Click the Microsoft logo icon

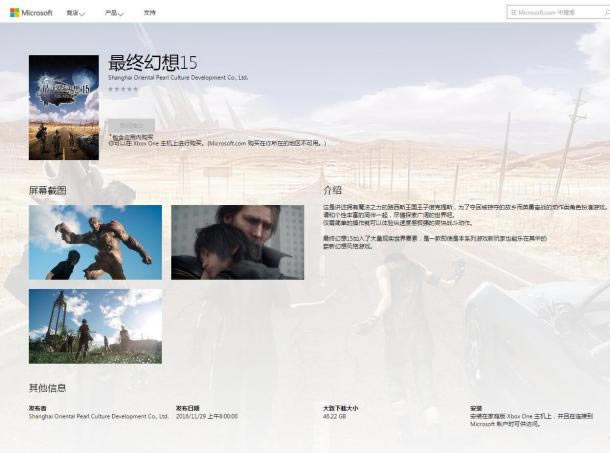coord(14,12)
